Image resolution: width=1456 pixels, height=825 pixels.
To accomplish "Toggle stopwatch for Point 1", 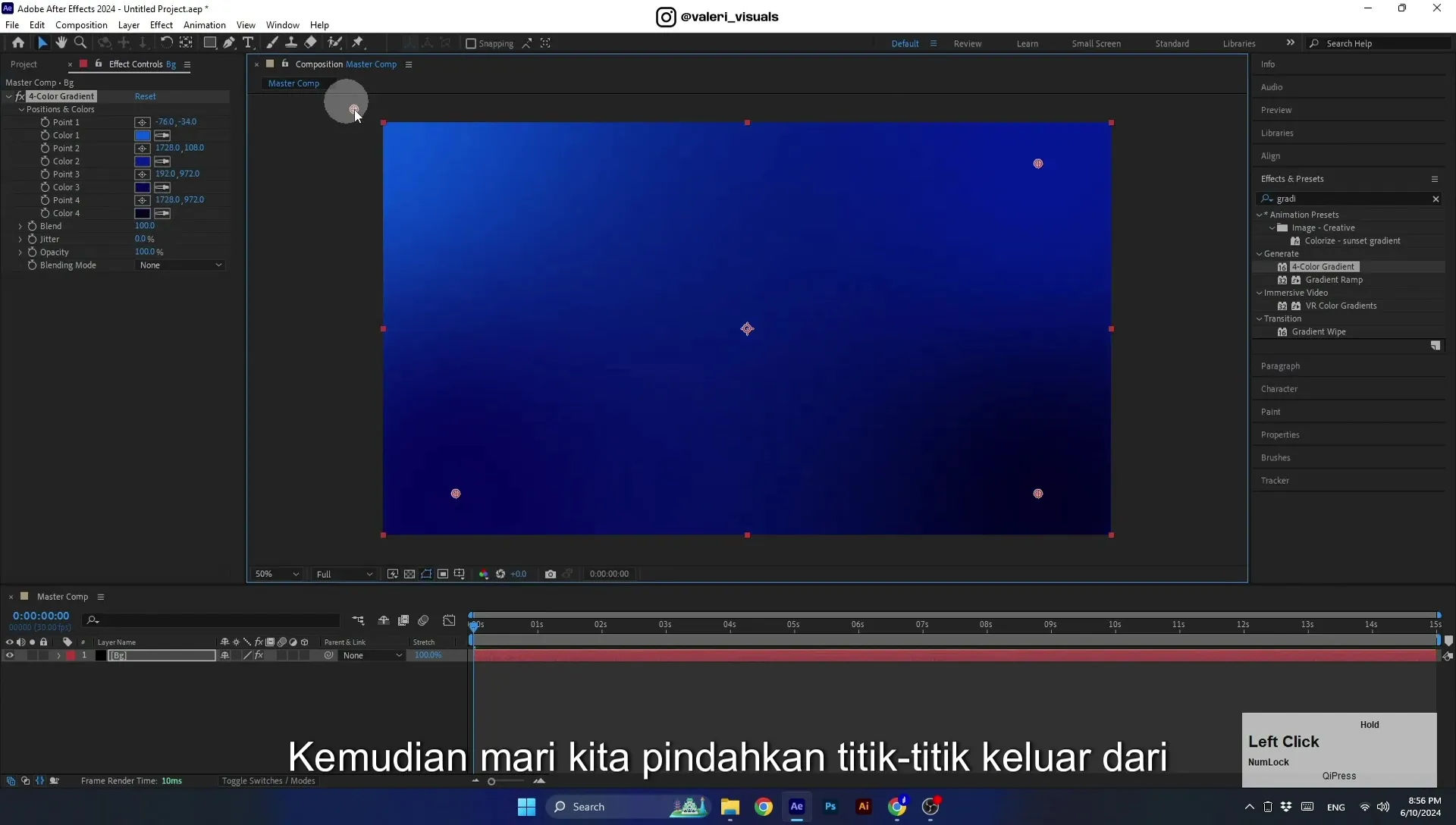I will [45, 122].
